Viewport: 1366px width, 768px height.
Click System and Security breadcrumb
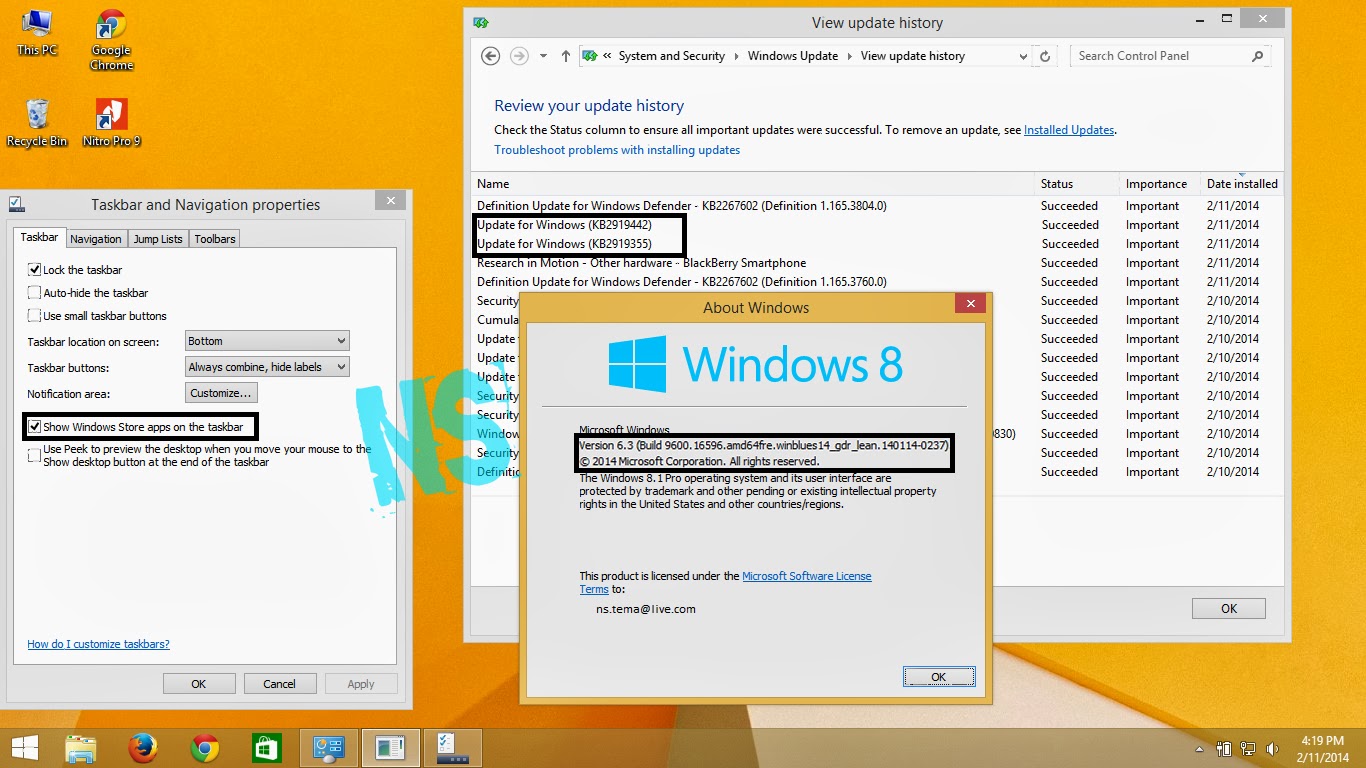[x=671, y=56]
